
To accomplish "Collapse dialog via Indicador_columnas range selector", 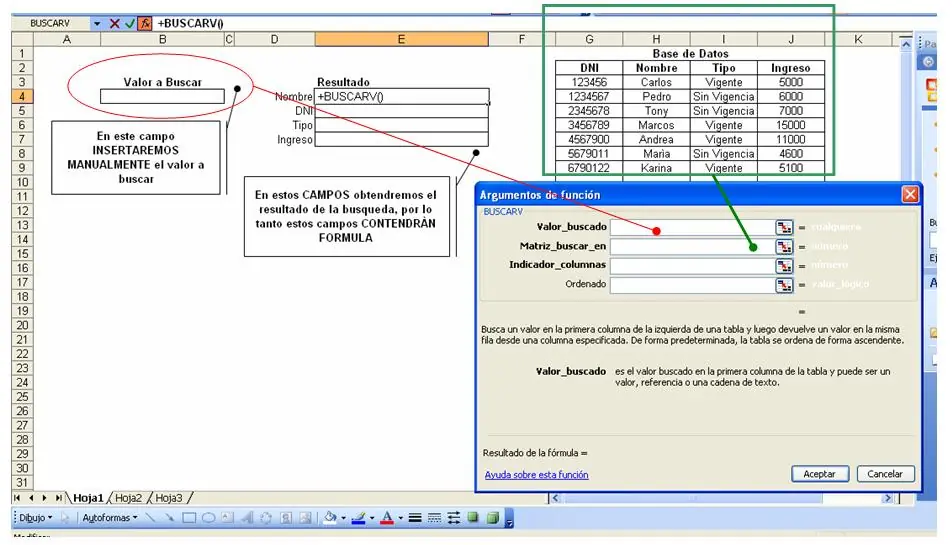I will [x=784, y=266].
